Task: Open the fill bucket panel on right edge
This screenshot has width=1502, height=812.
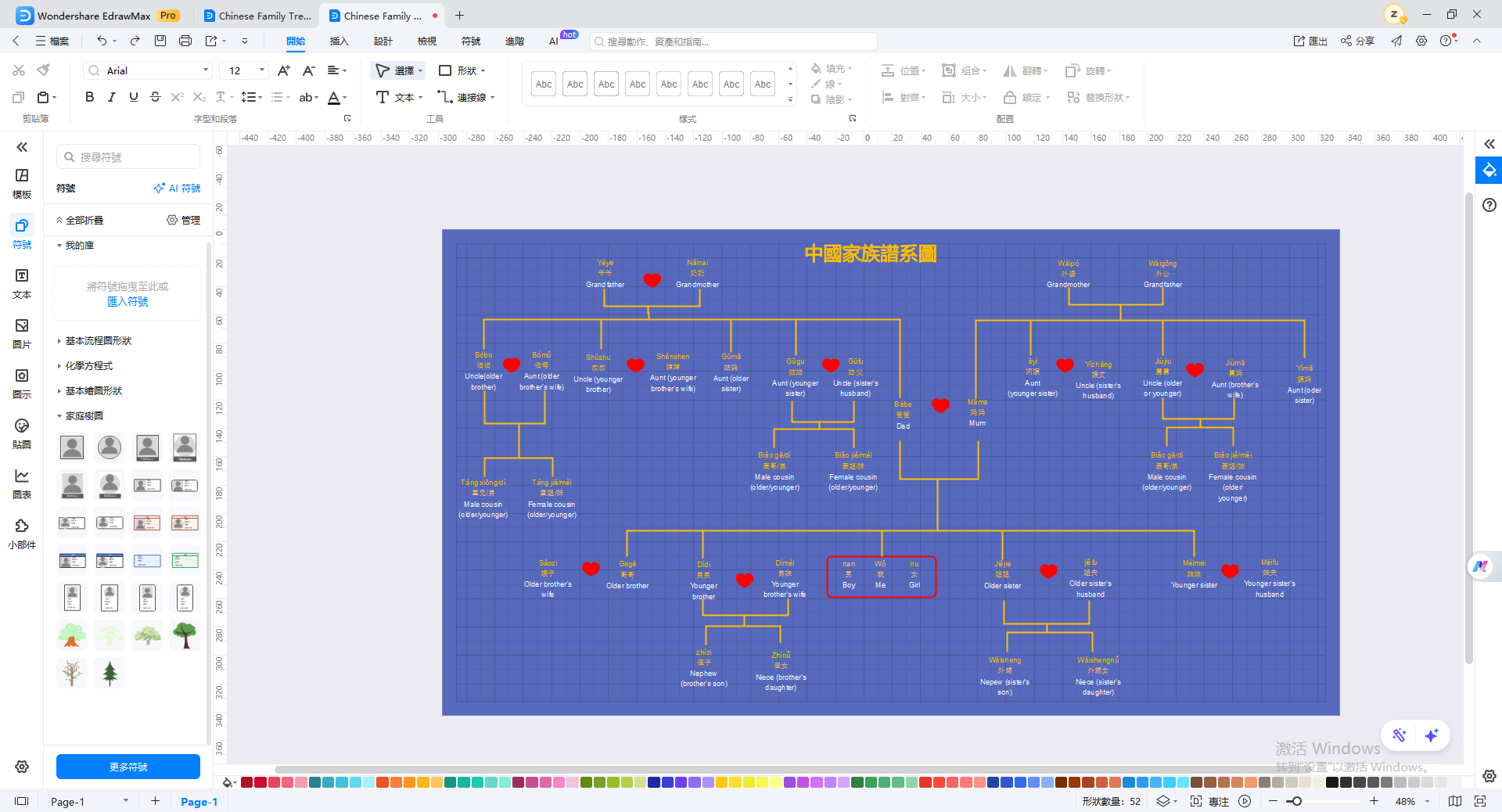Action: (1489, 170)
